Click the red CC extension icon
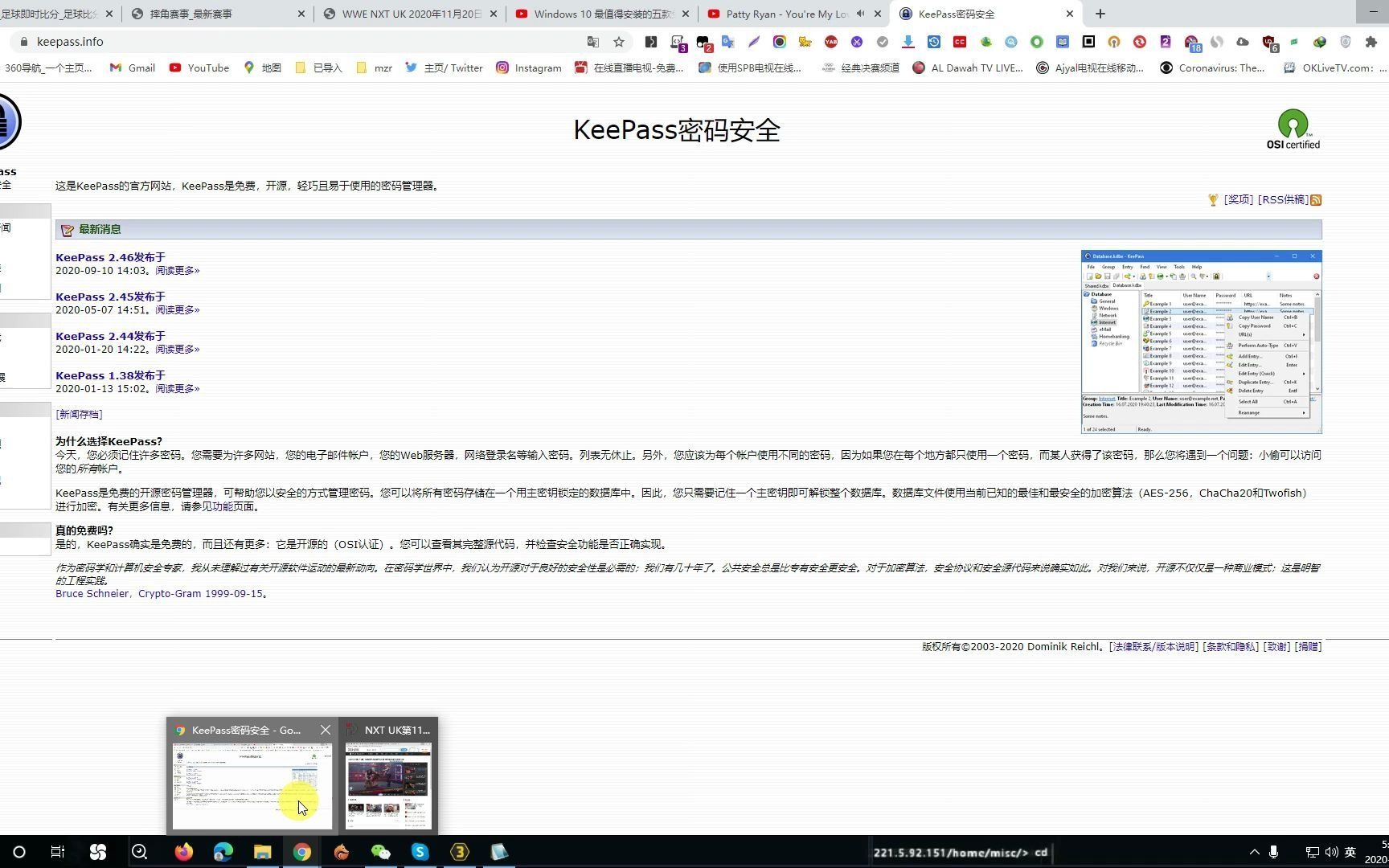Viewport: 1389px width, 868px height. tap(959, 42)
